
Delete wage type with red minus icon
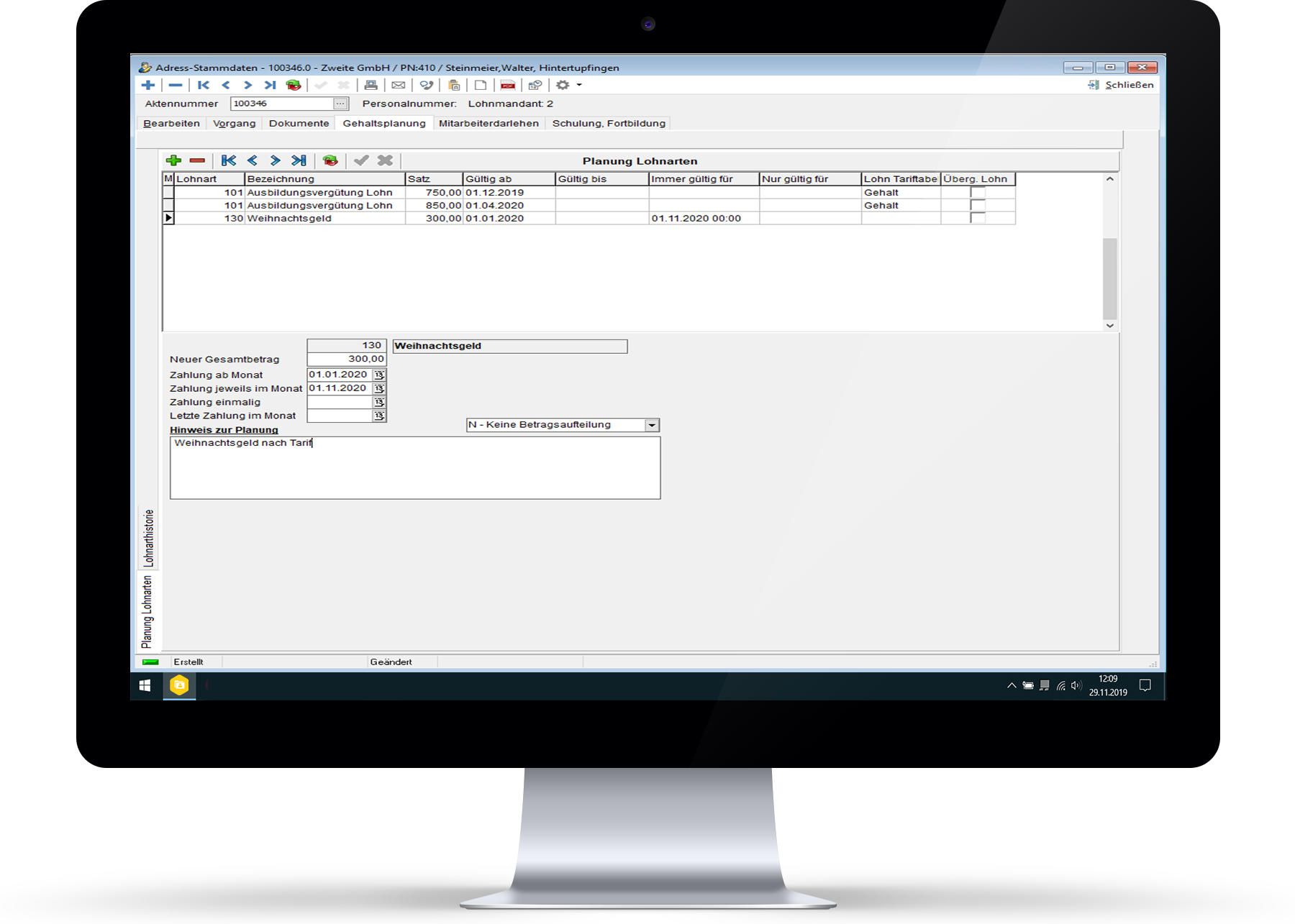point(197,160)
